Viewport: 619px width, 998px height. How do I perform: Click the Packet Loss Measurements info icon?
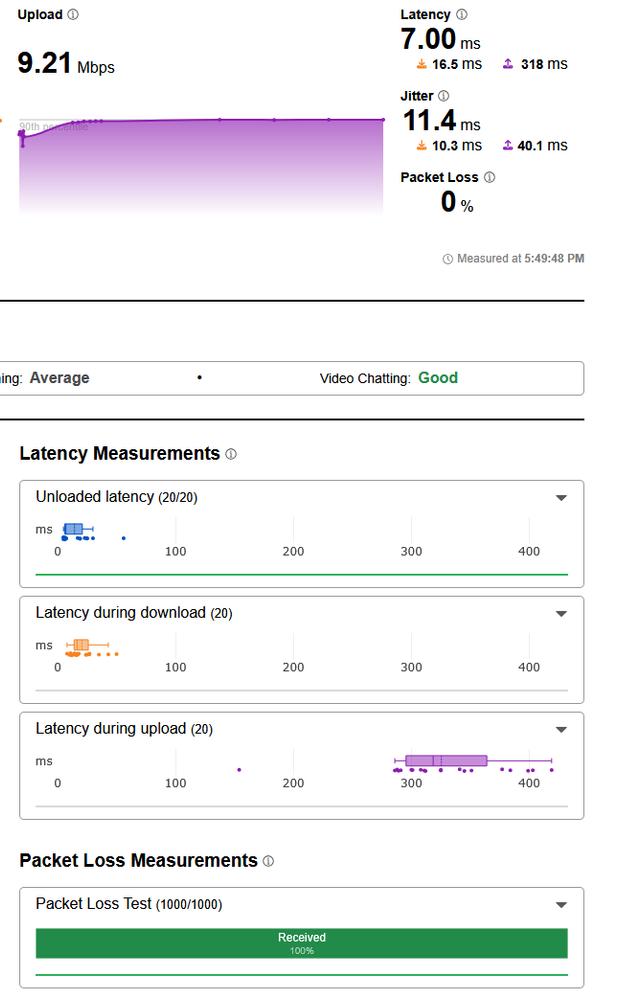coord(268,861)
